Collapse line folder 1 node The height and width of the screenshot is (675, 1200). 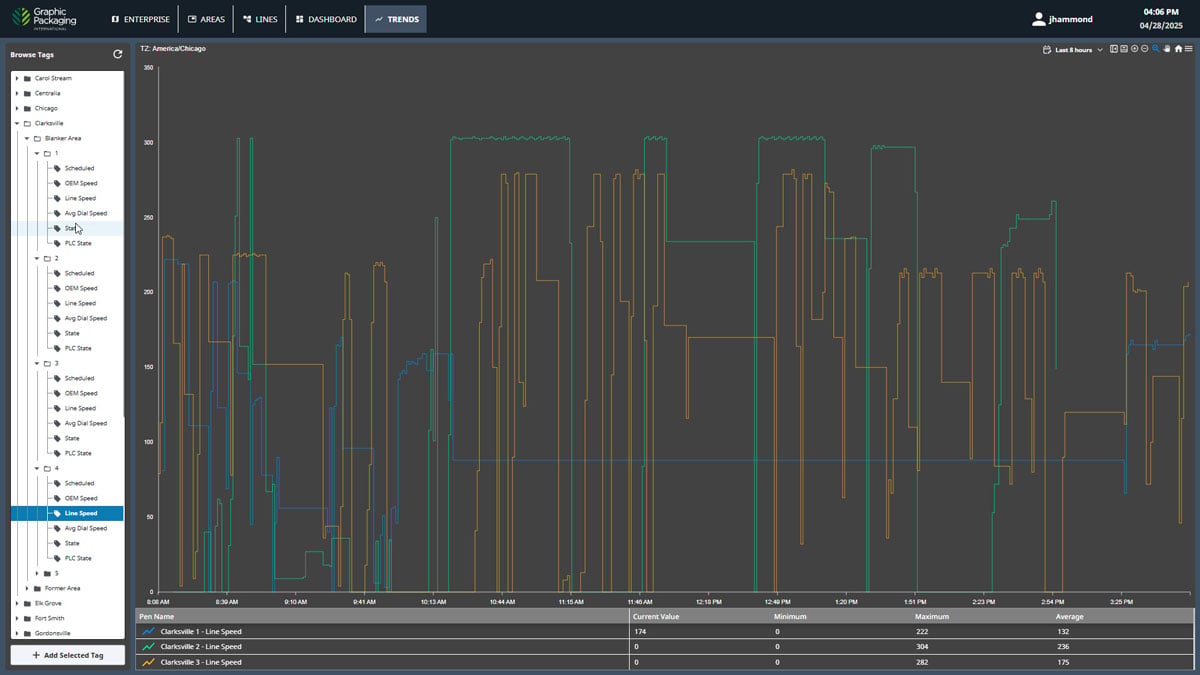[37, 153]
